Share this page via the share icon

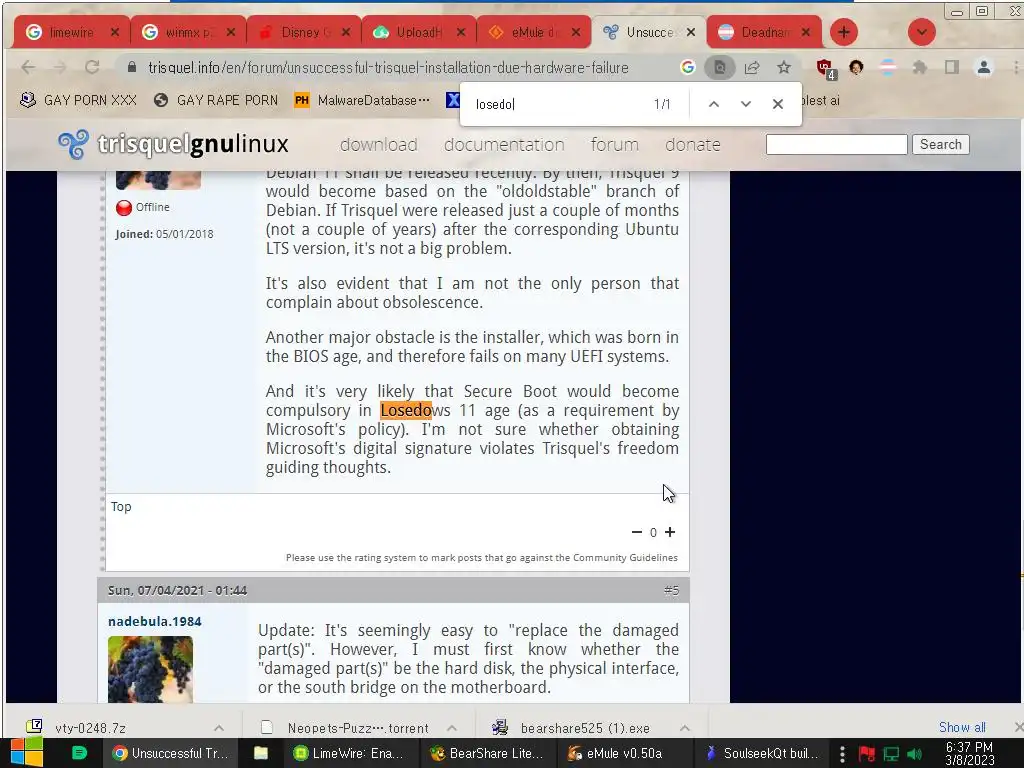tap(752, 67)
